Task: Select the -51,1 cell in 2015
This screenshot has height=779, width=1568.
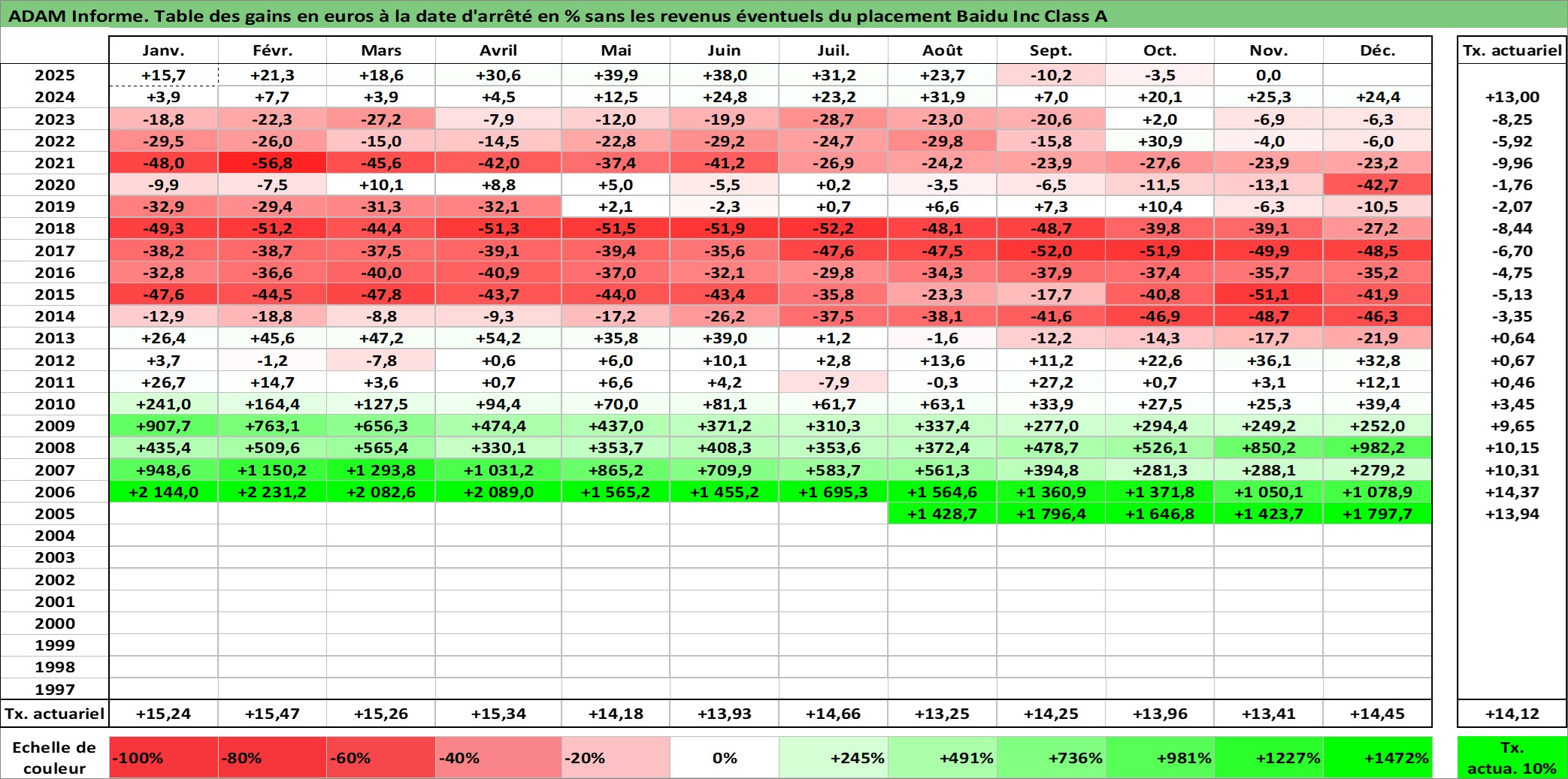Action: pyautogui.click(x=1268, y=294)
